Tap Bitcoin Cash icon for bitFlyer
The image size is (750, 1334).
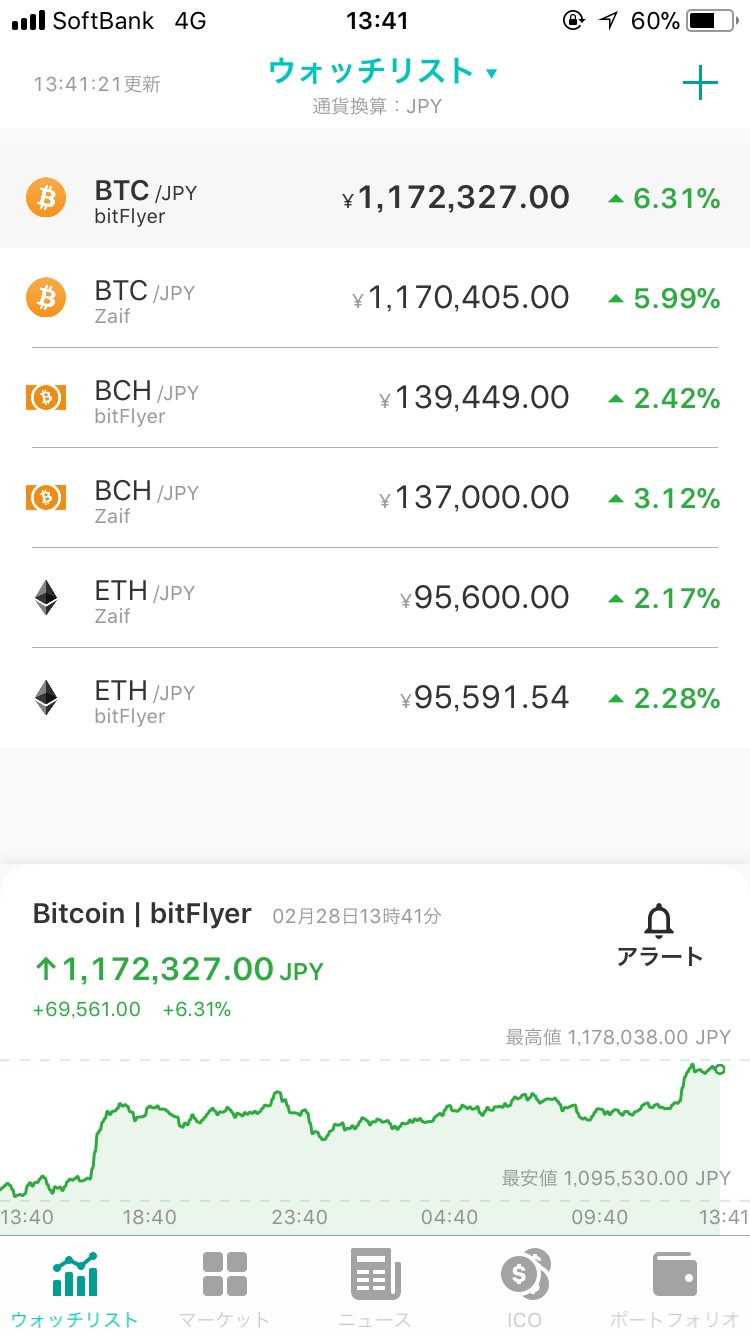(x=46, y=398)
